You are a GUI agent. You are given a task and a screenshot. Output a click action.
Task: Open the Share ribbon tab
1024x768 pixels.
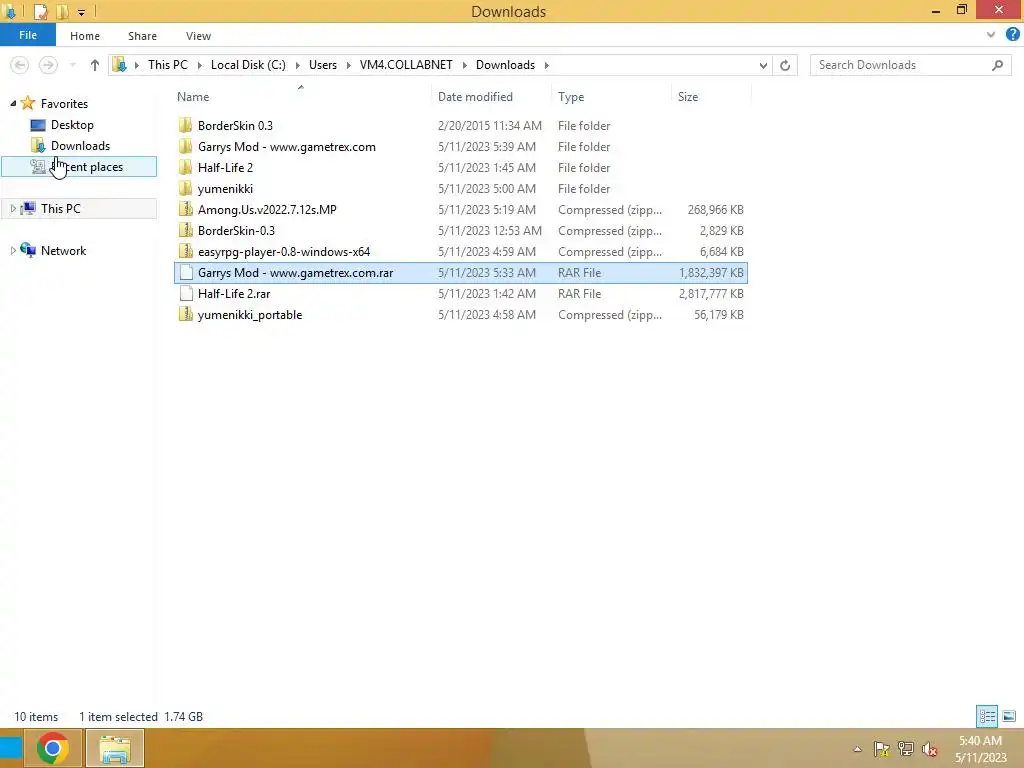pyautogui.click(x=142, y=36)
